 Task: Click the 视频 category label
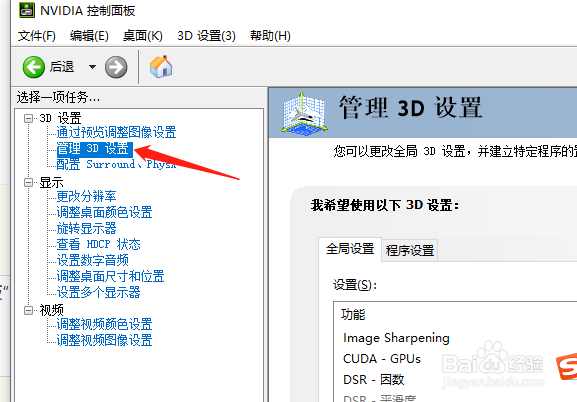click(51, 310)
